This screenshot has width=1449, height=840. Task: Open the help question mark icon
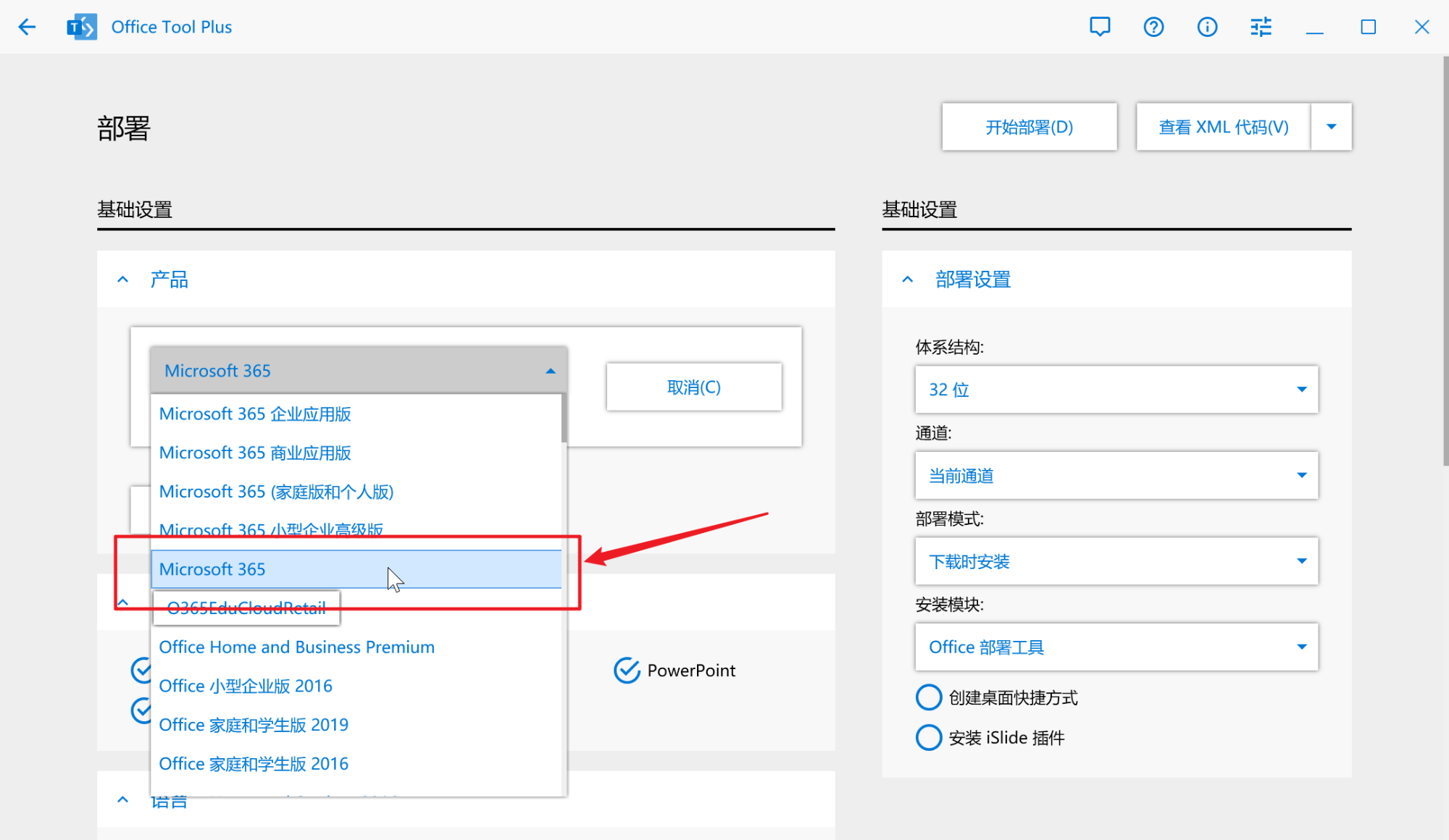[1153, 28]
